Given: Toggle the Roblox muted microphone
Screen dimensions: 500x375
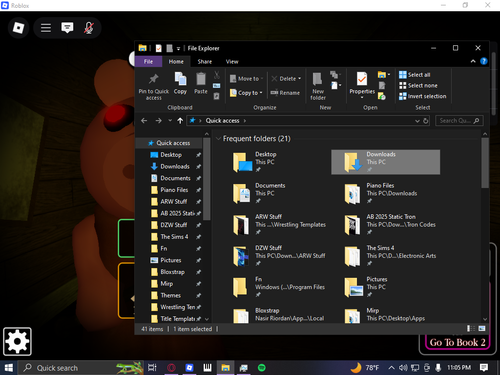Looking at the screenshot, I should click(89, 28).
